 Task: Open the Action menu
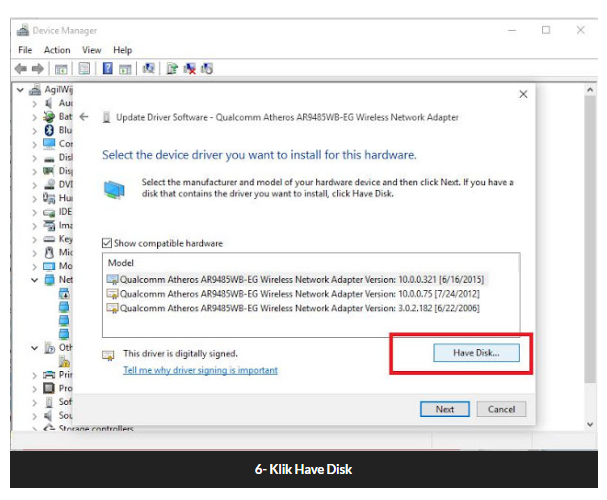coord(57,50)
